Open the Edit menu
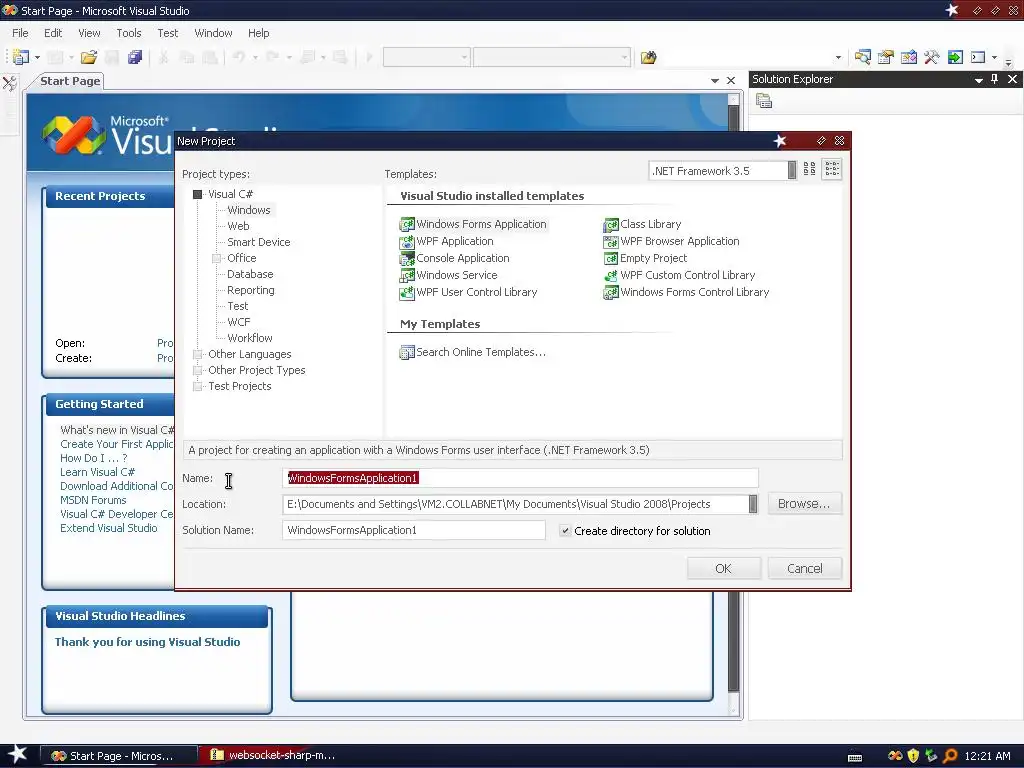Viewport: 1024px width, 768px height. (53, 33)
